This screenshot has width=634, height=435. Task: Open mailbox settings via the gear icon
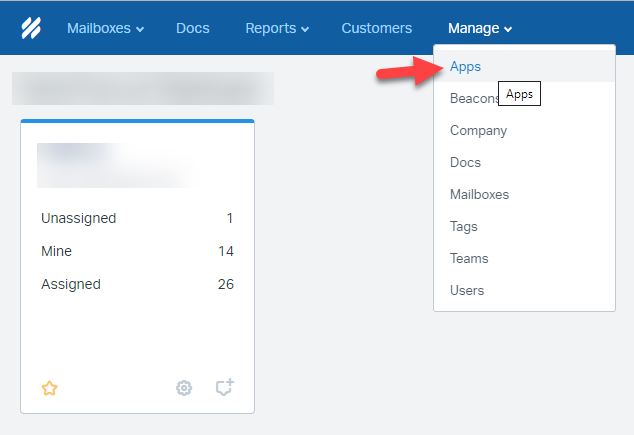point(184,388)
